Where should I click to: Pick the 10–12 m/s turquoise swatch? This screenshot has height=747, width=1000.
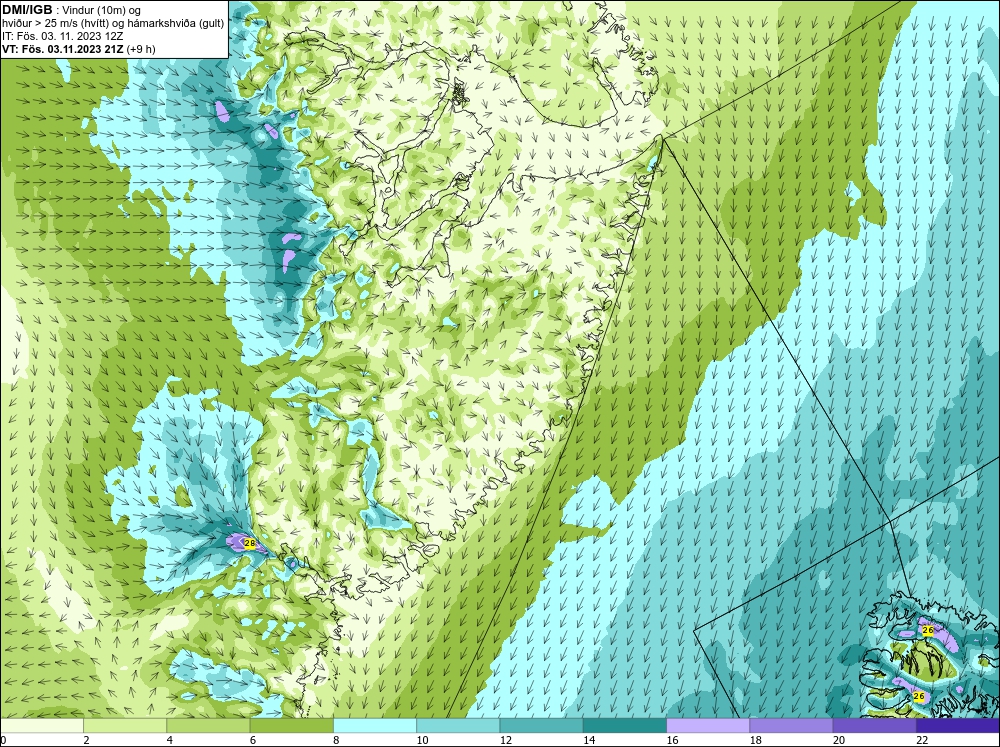pos(458,725)
